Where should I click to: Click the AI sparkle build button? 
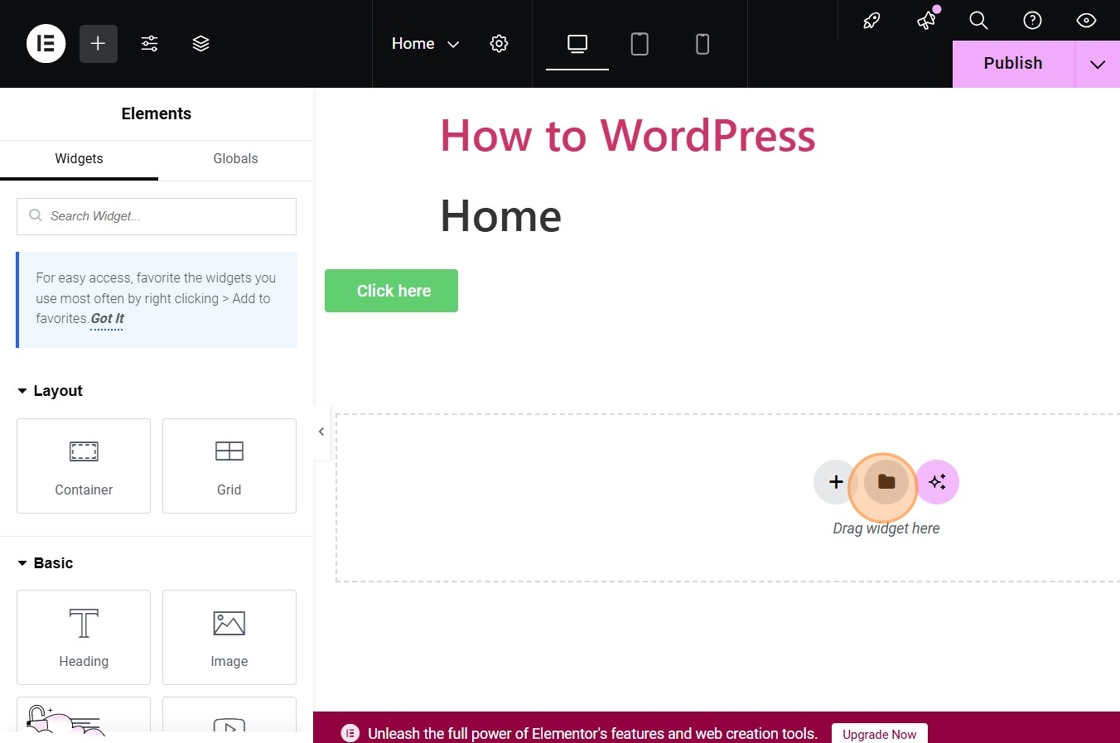937,482
